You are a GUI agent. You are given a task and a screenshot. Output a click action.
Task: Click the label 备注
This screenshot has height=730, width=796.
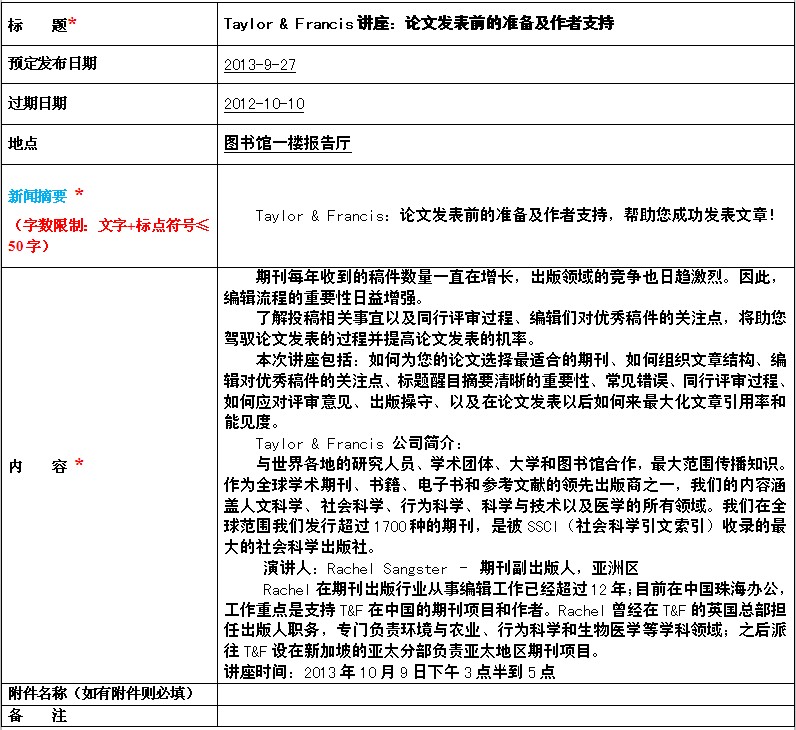point(37,715)
